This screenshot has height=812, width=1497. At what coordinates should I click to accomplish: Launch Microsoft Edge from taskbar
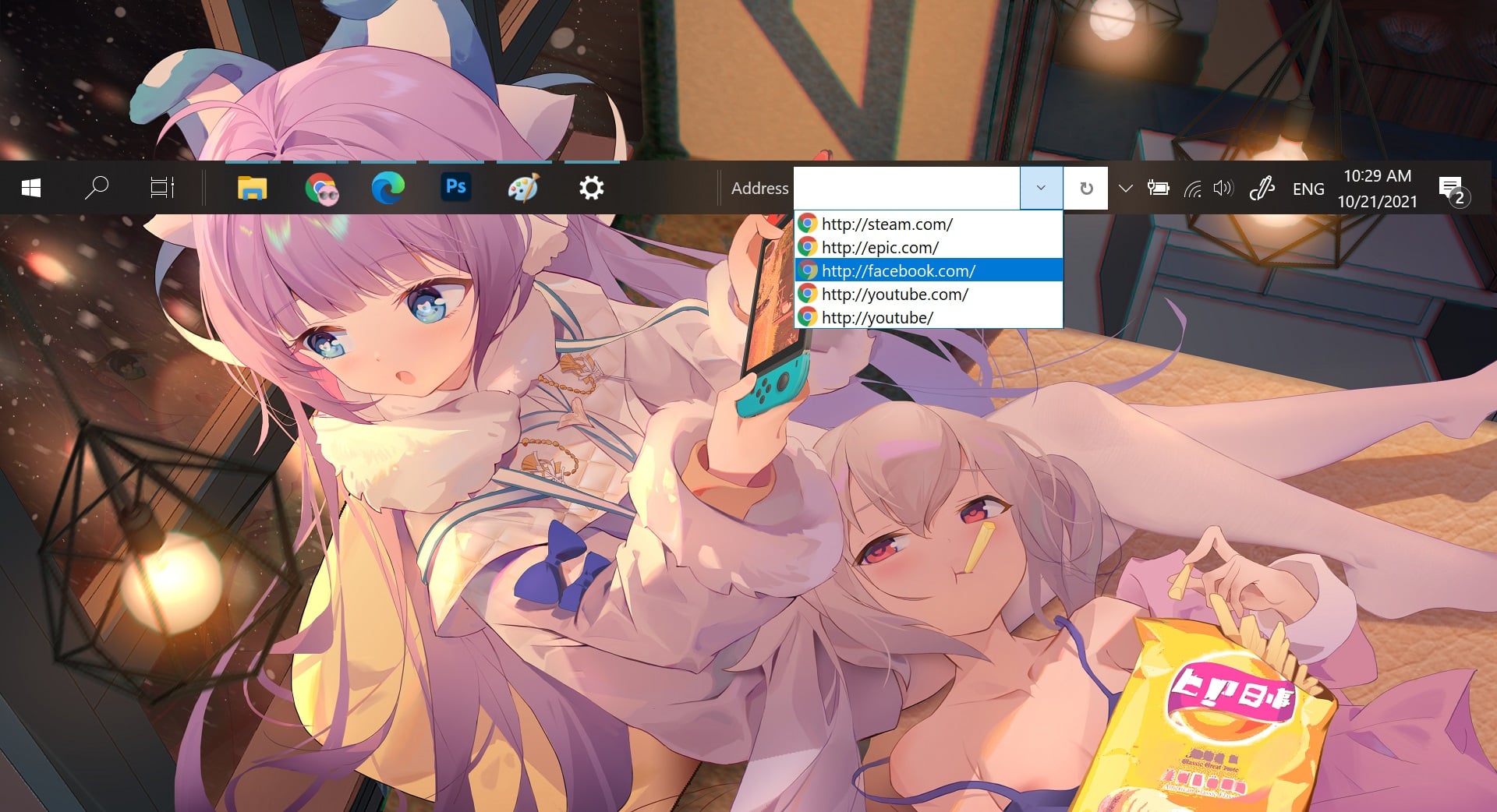388,188
